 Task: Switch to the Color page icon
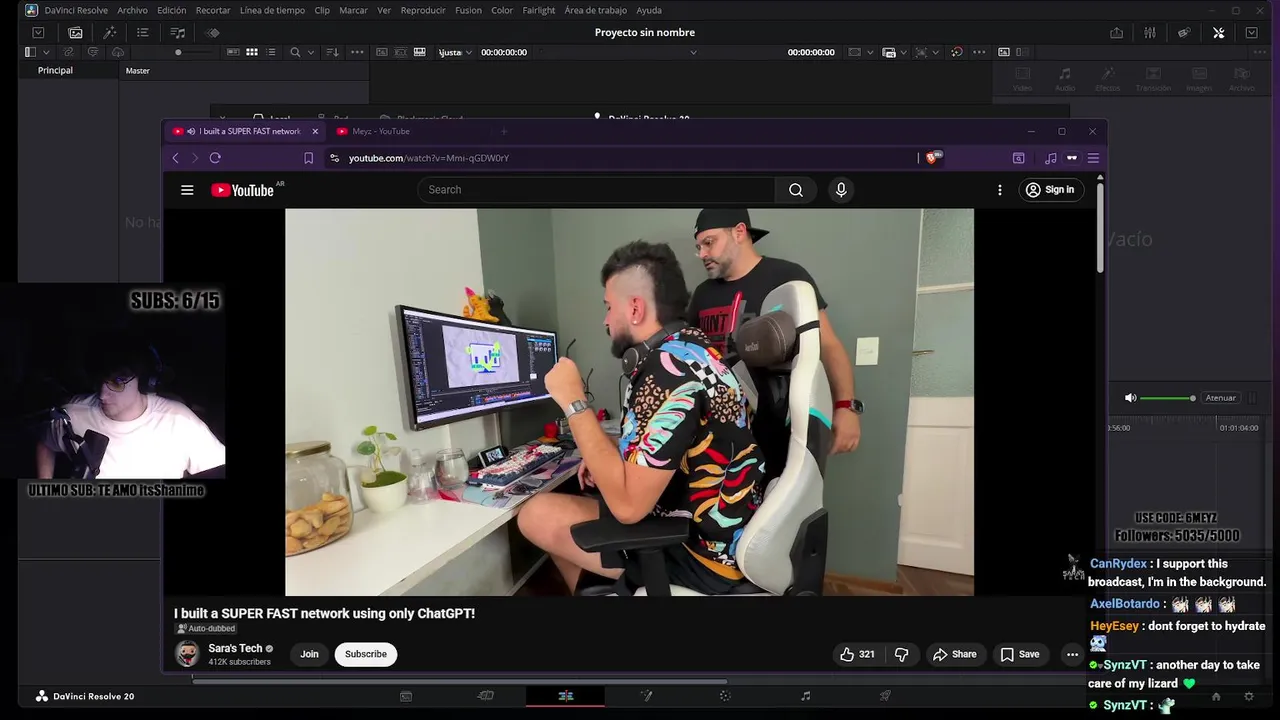coord(725,696)
